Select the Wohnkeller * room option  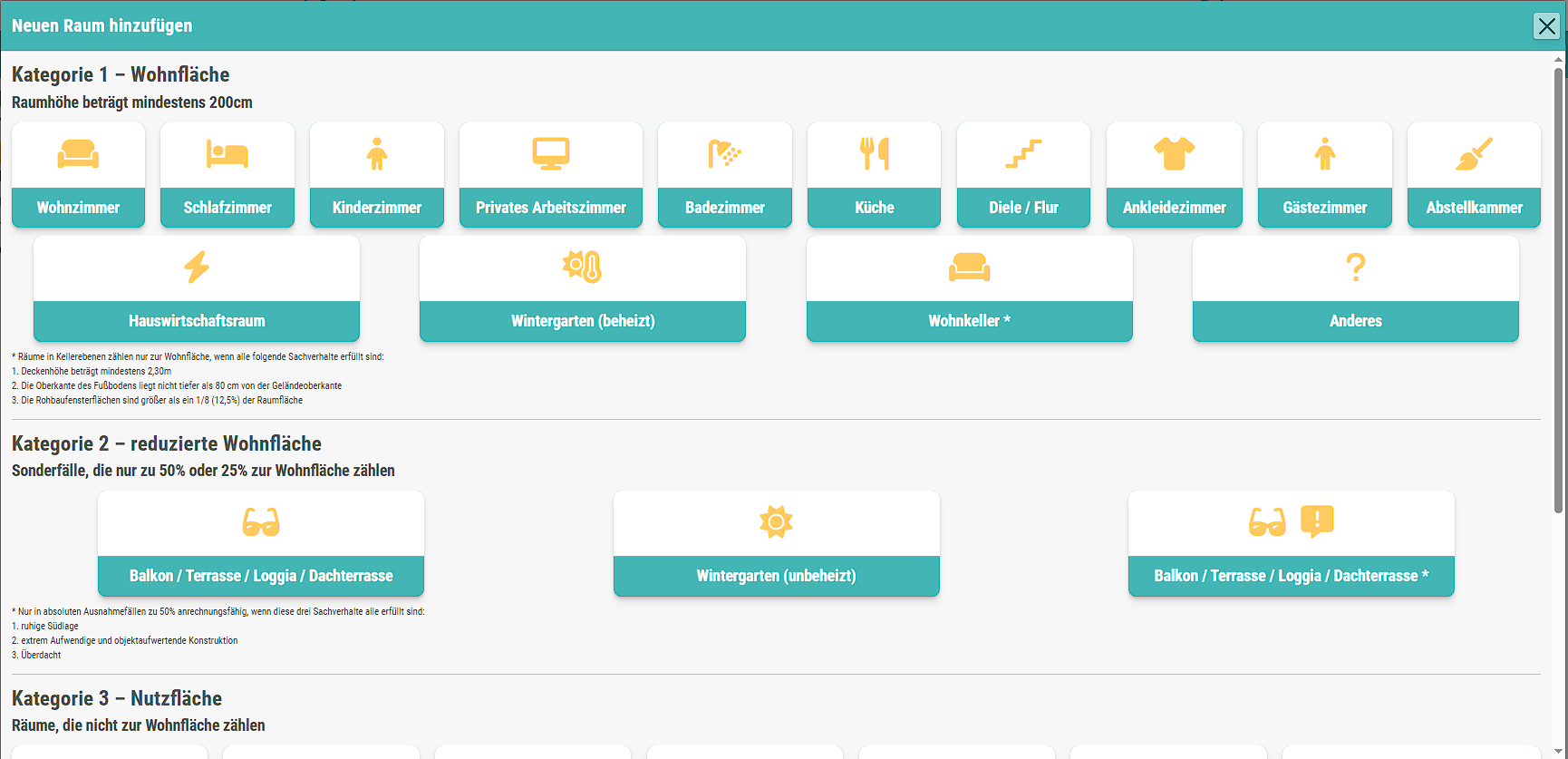pyautogui.click(x=969, y=321)
